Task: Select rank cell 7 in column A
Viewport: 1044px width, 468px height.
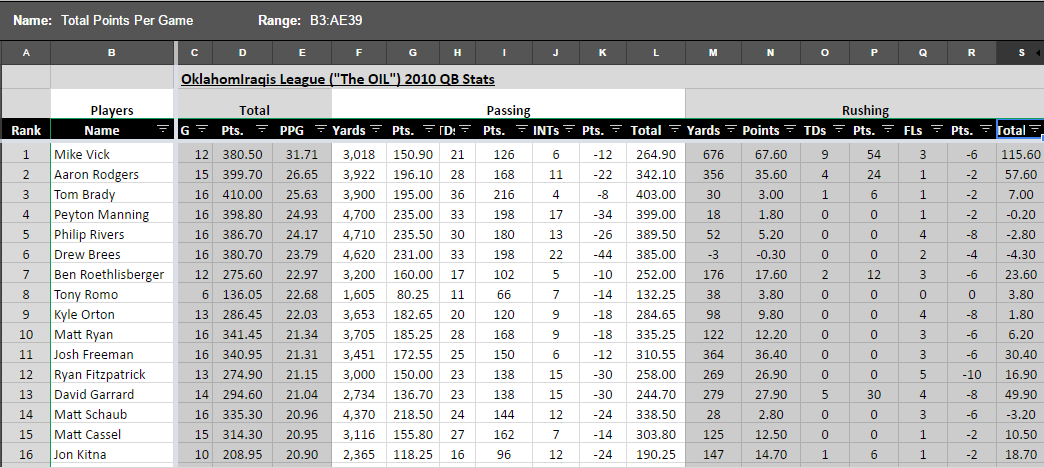Action: point(25,274)
